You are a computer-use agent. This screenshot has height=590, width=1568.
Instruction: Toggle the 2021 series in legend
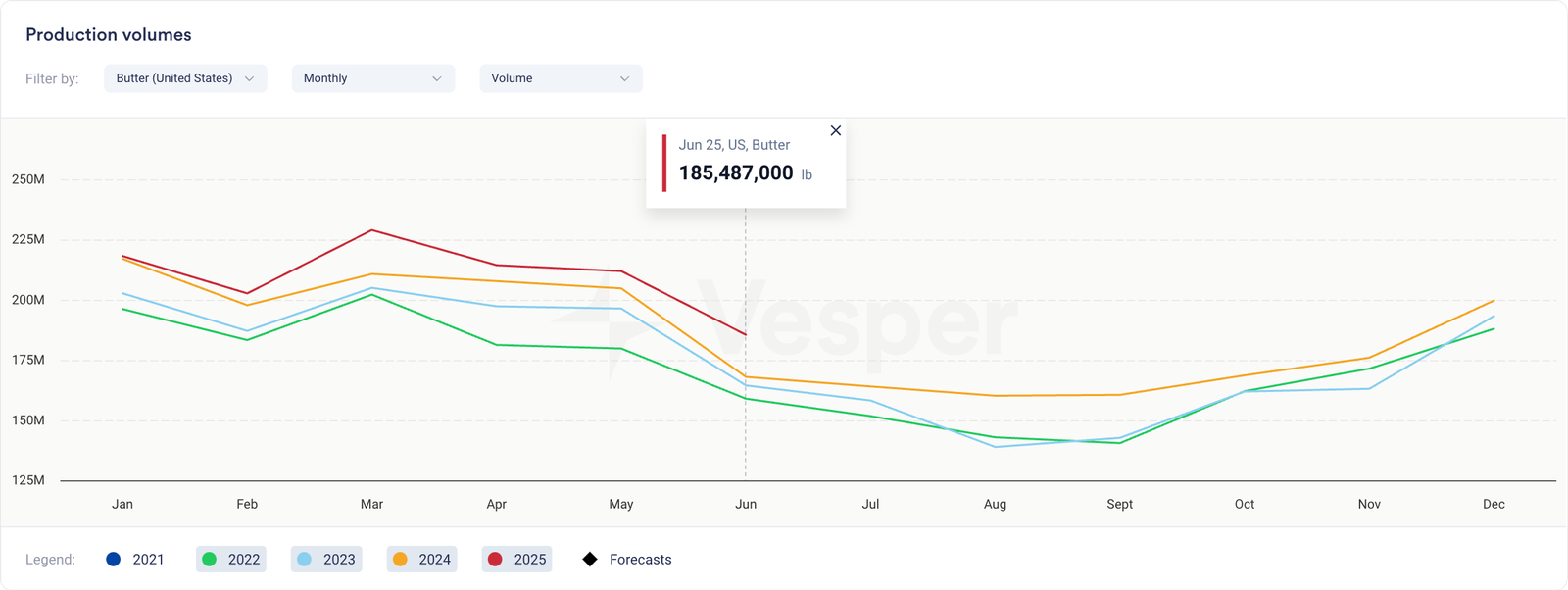click(x=135, y=560)
